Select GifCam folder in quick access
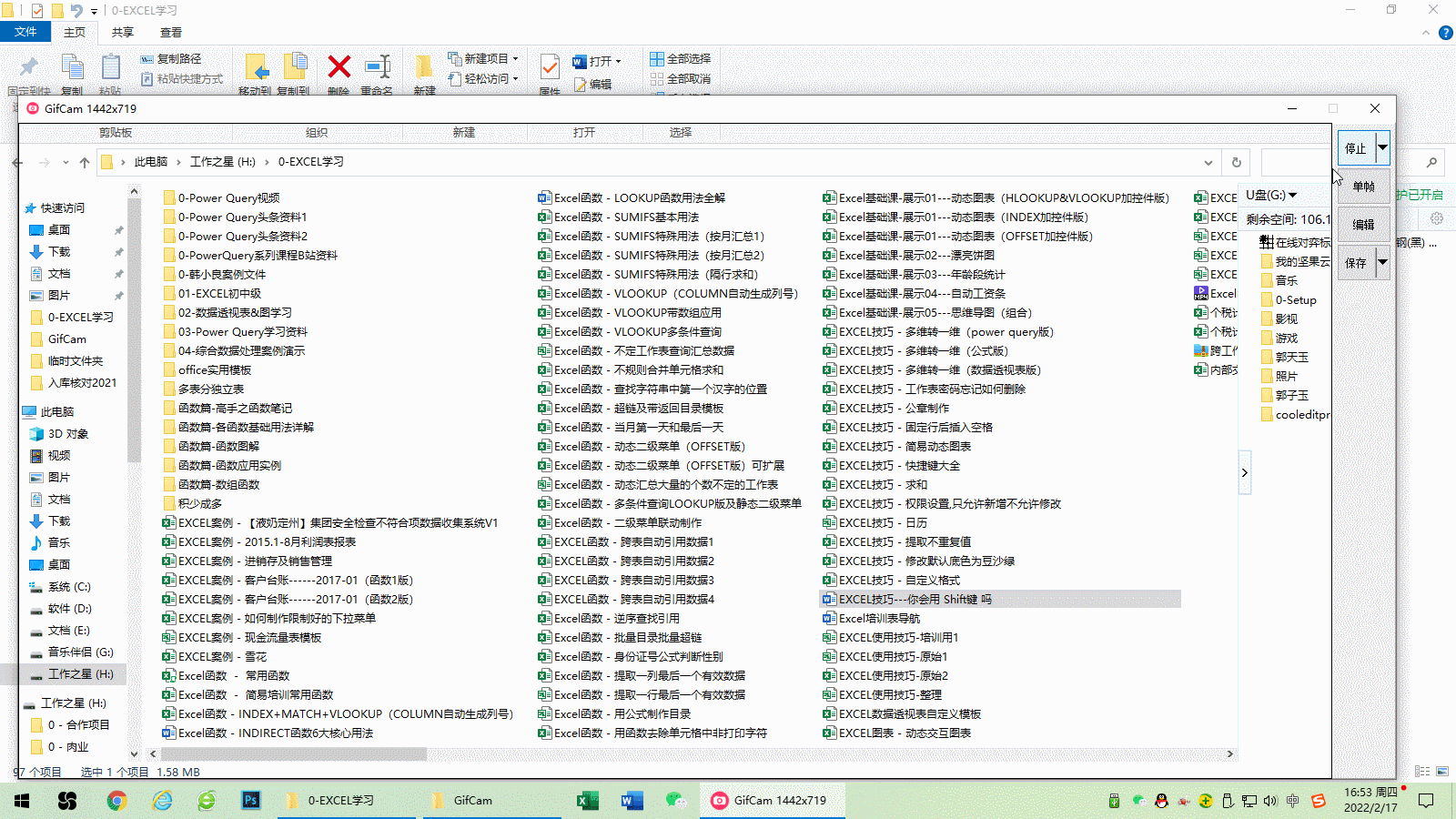The width and height of the screenshot is (1456, 819). point(67,339)
